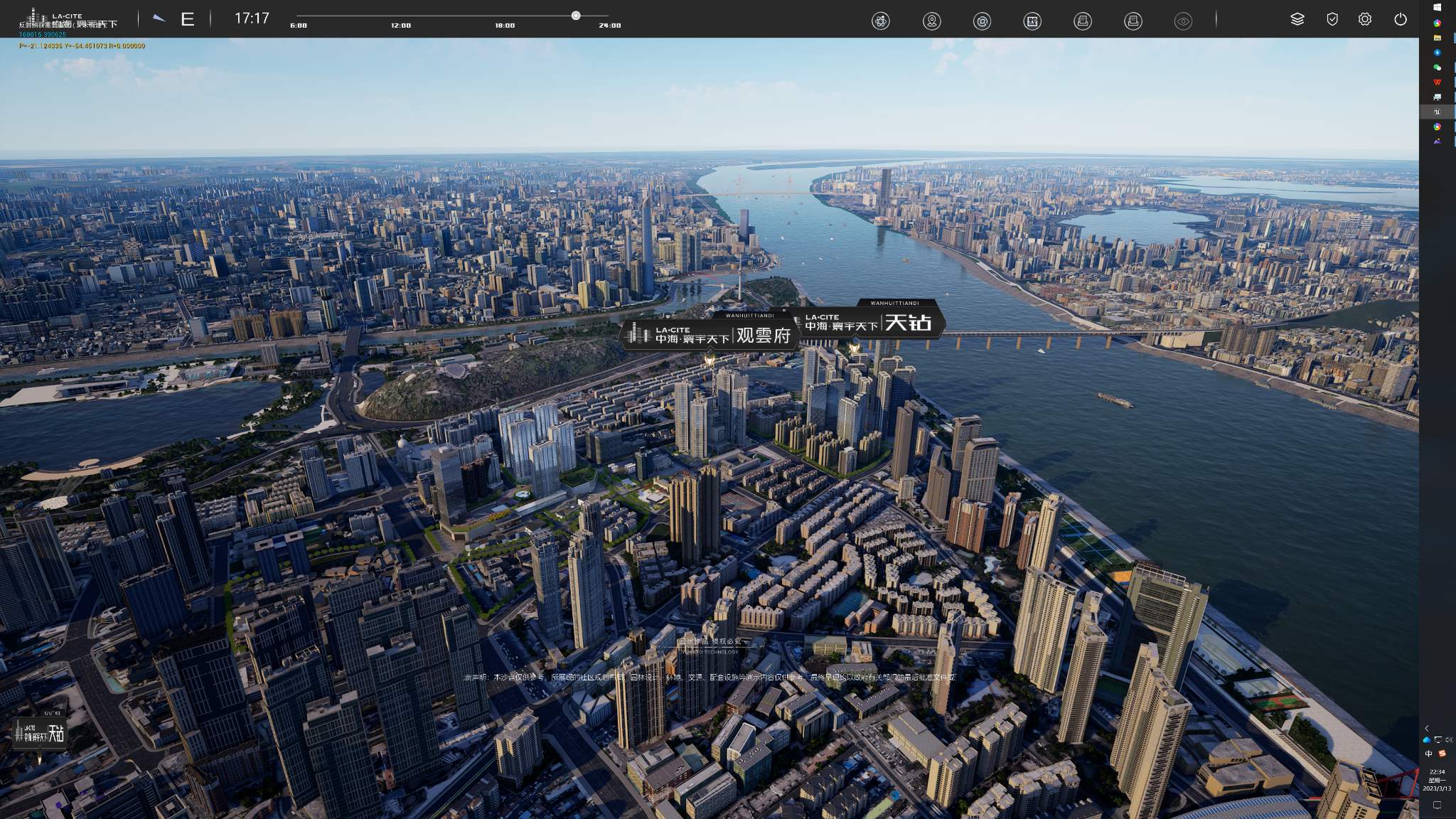Click the blue compass arrow indicator

tap(159, 18)
